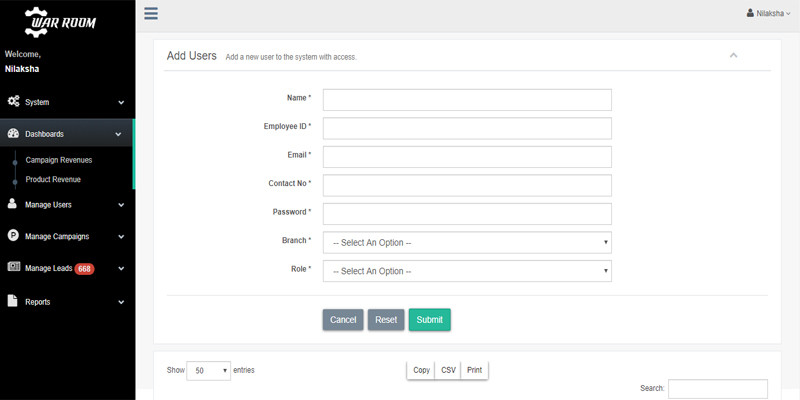Click the Welcome Nilaksha greeting text

click(22, 61)
